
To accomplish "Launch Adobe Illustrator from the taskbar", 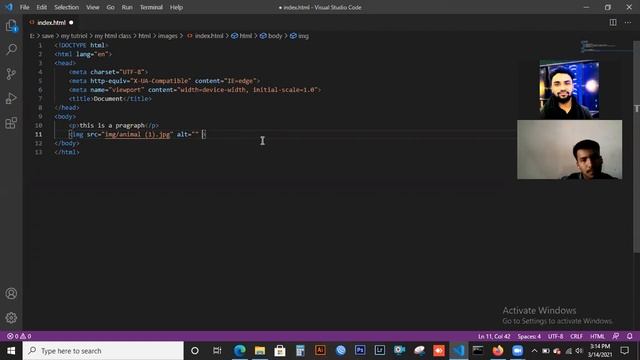I will coord(320,351).
